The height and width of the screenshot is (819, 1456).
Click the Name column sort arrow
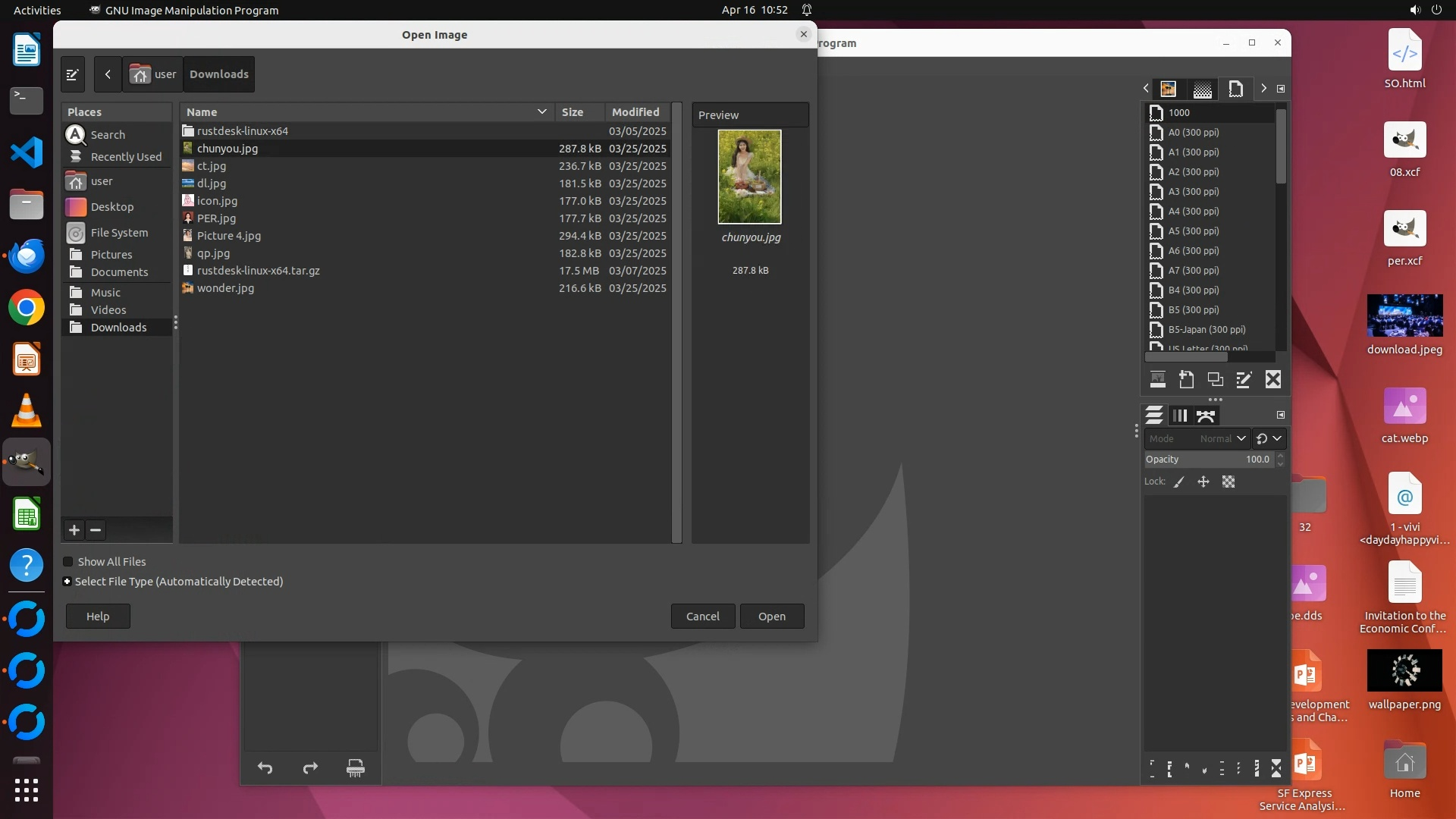tap(541, 111)
